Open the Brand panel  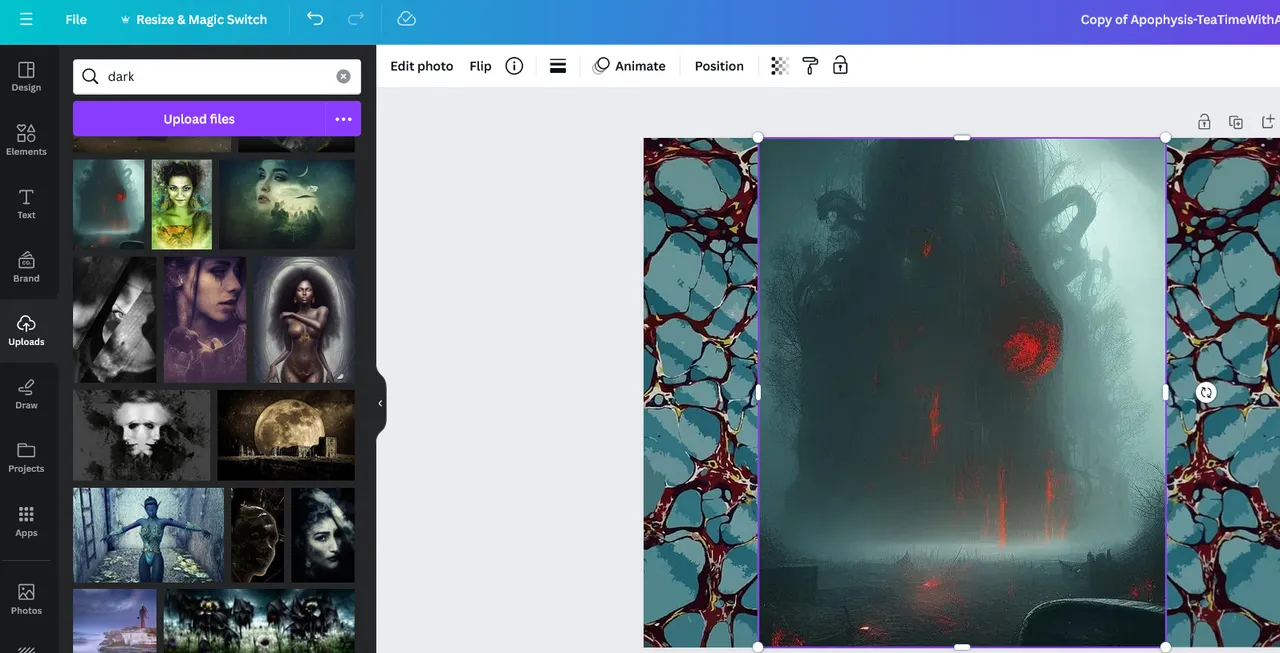(x=27, y=267)
